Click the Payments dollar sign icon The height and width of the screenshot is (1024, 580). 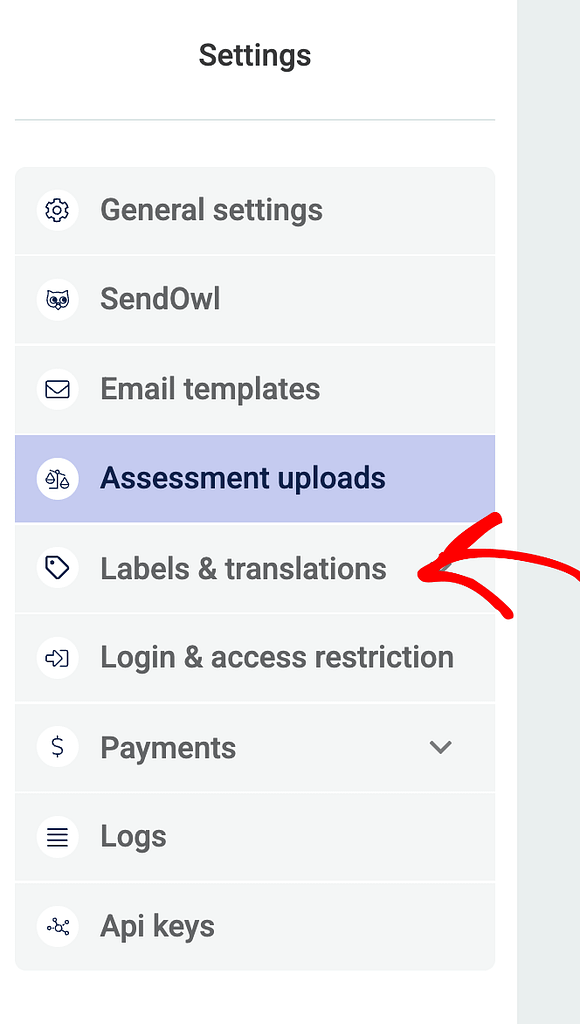pos(57,747)
